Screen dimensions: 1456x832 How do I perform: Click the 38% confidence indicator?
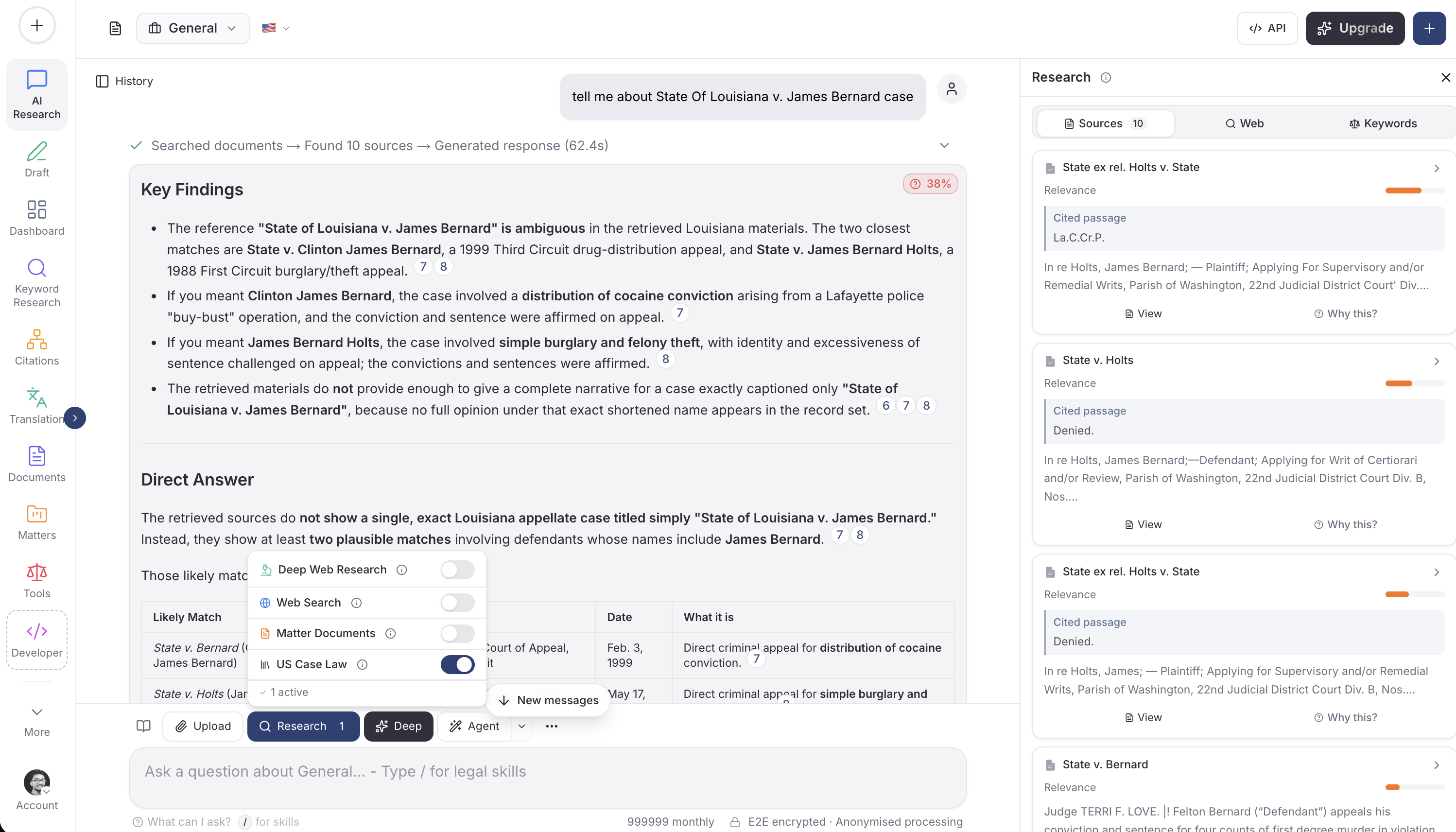pyautogui.click(x=930, y=184)
